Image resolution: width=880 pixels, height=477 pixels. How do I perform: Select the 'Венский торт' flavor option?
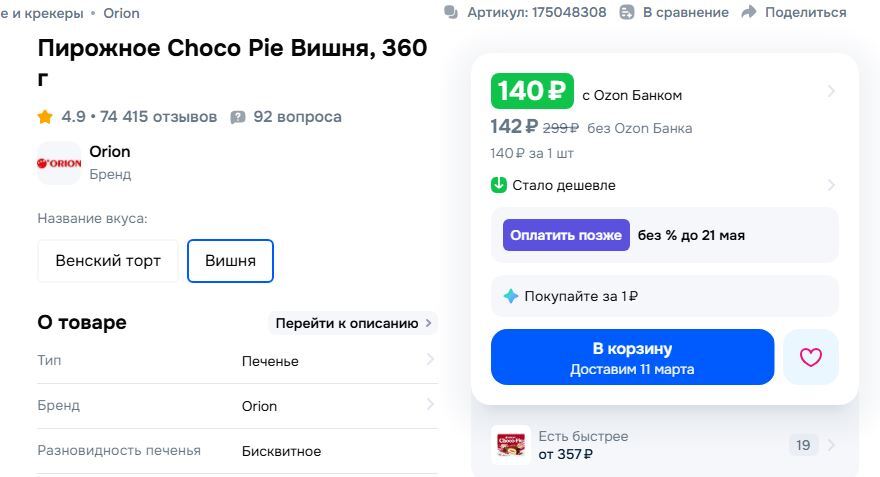tap(108, 261)
